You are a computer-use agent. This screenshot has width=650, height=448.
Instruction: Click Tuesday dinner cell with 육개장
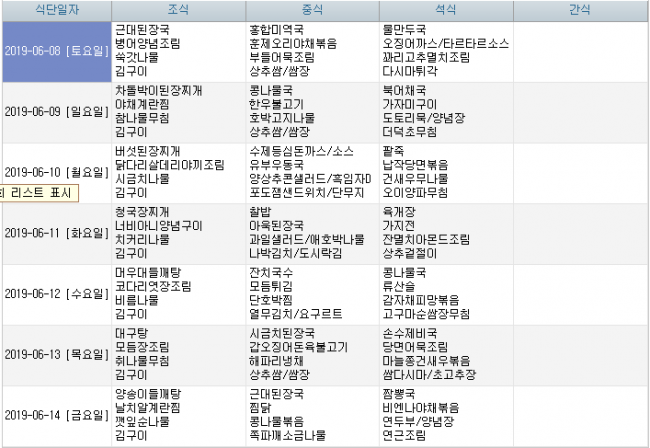pos(445,233)
